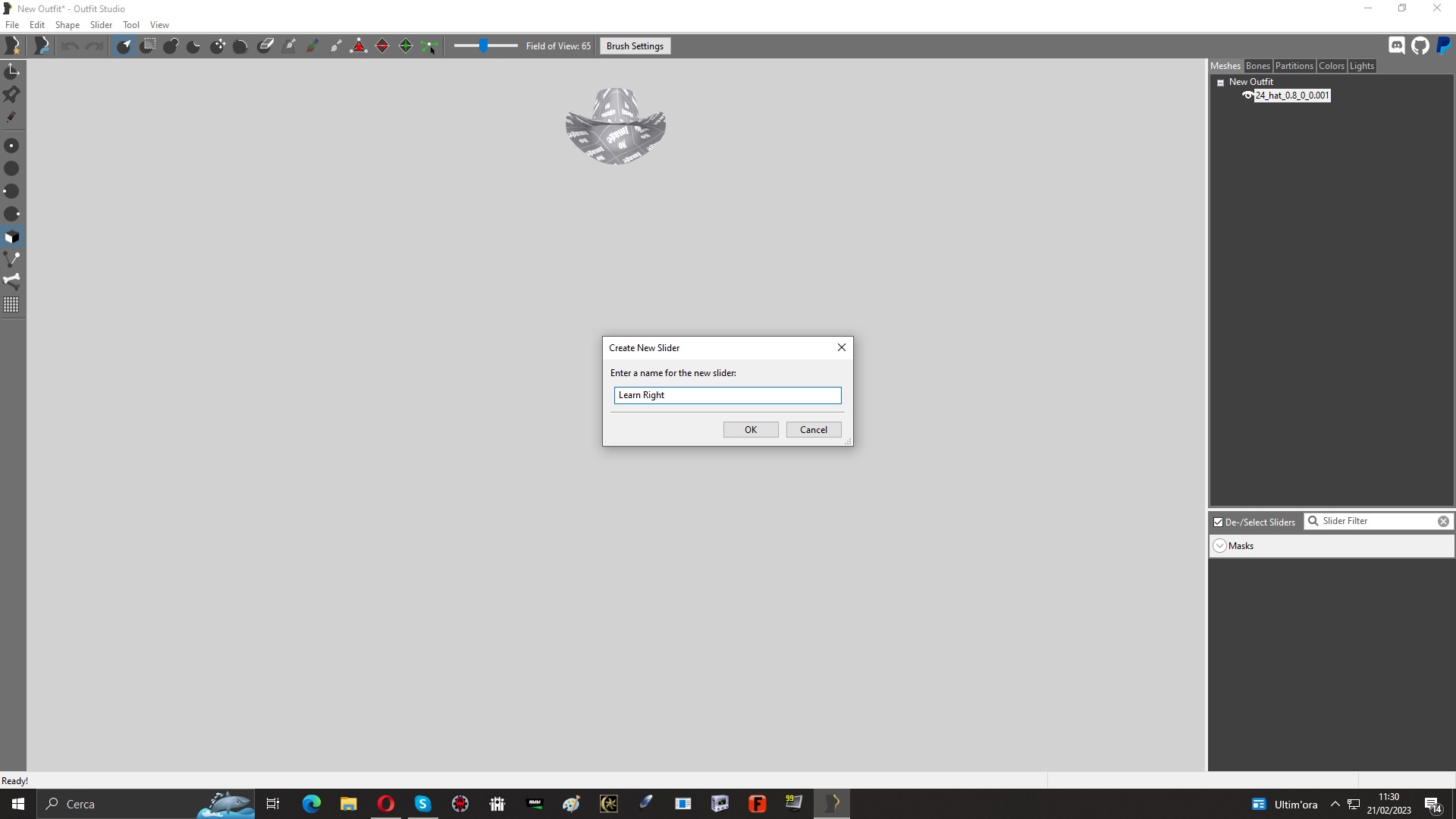Toggle bone display icon in sidebar
1456x819 pixels.
coord(12,281)
